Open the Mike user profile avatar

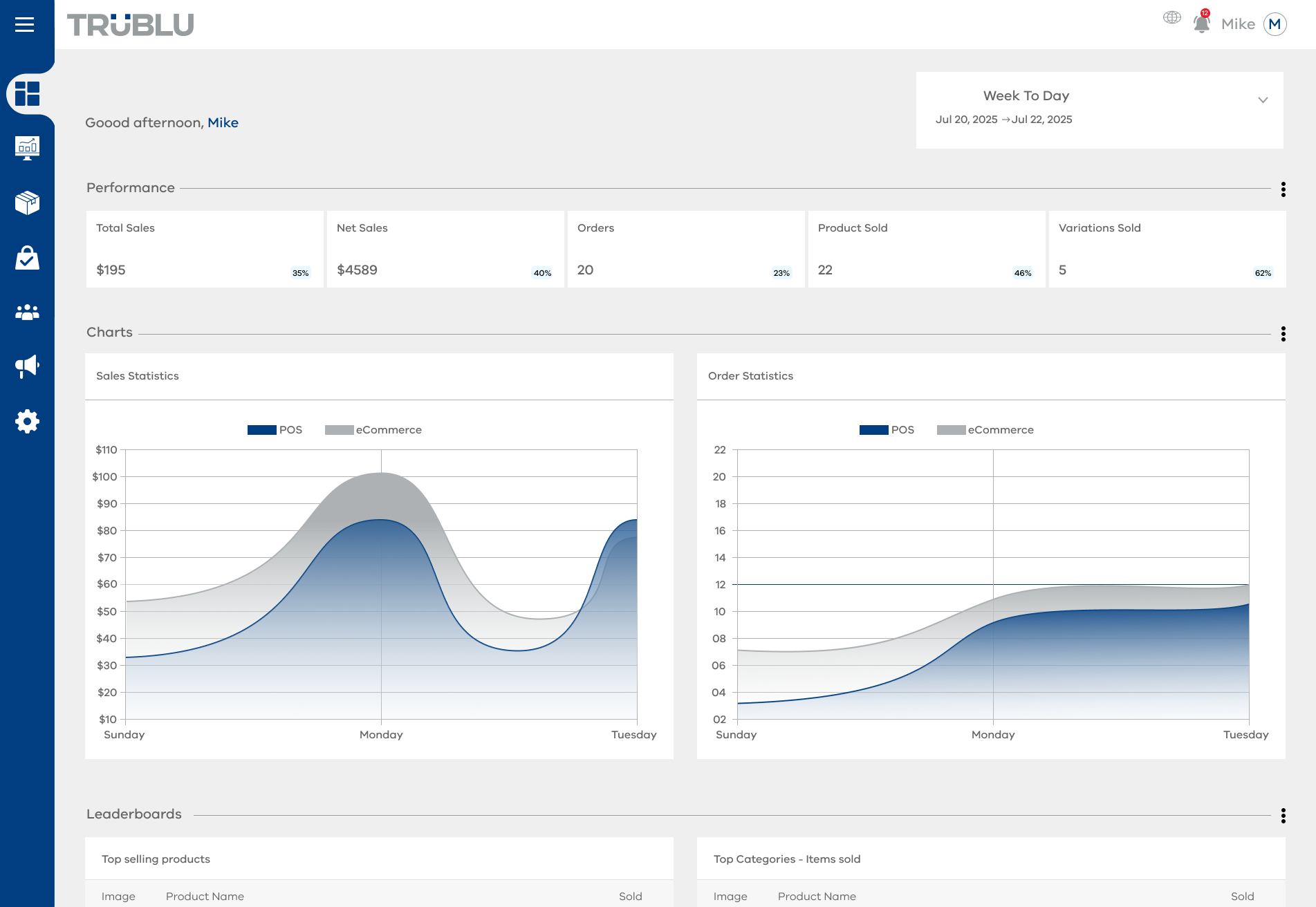click(1275, 24)
